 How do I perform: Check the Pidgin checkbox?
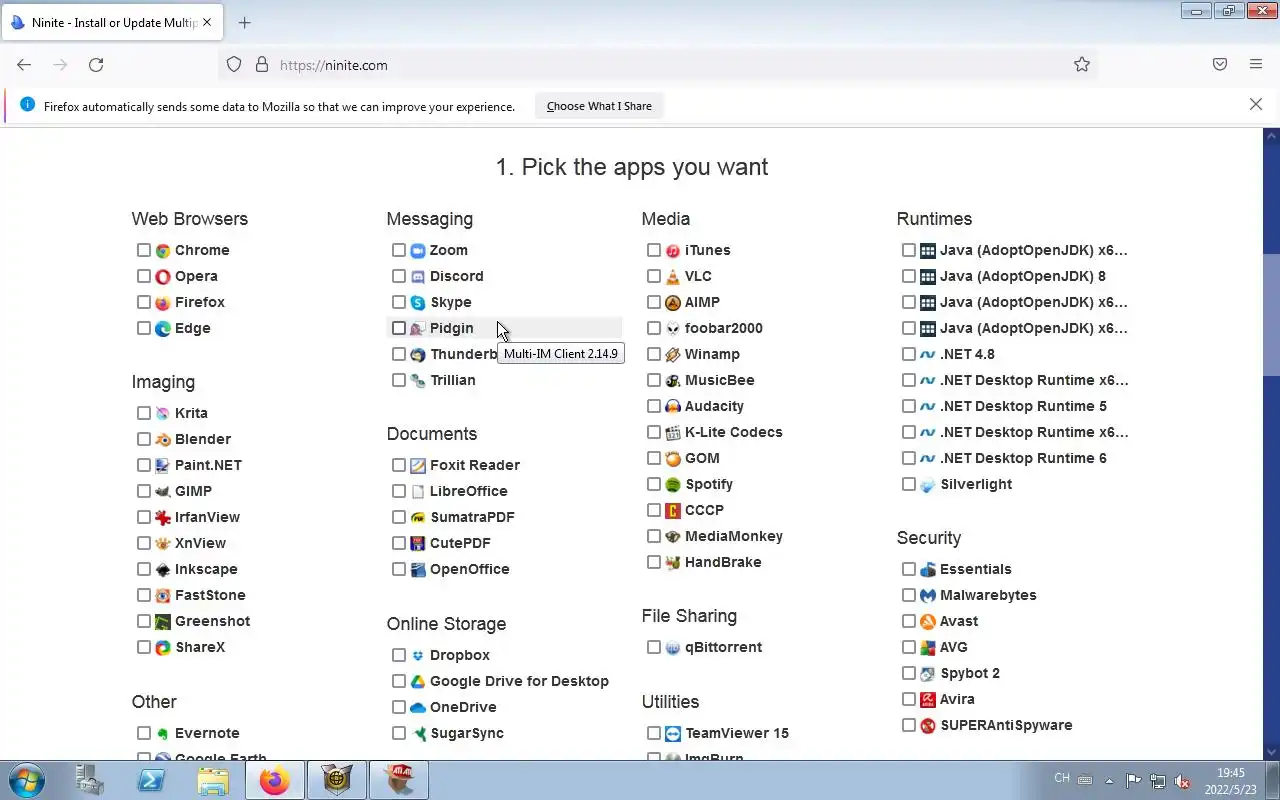399,328
